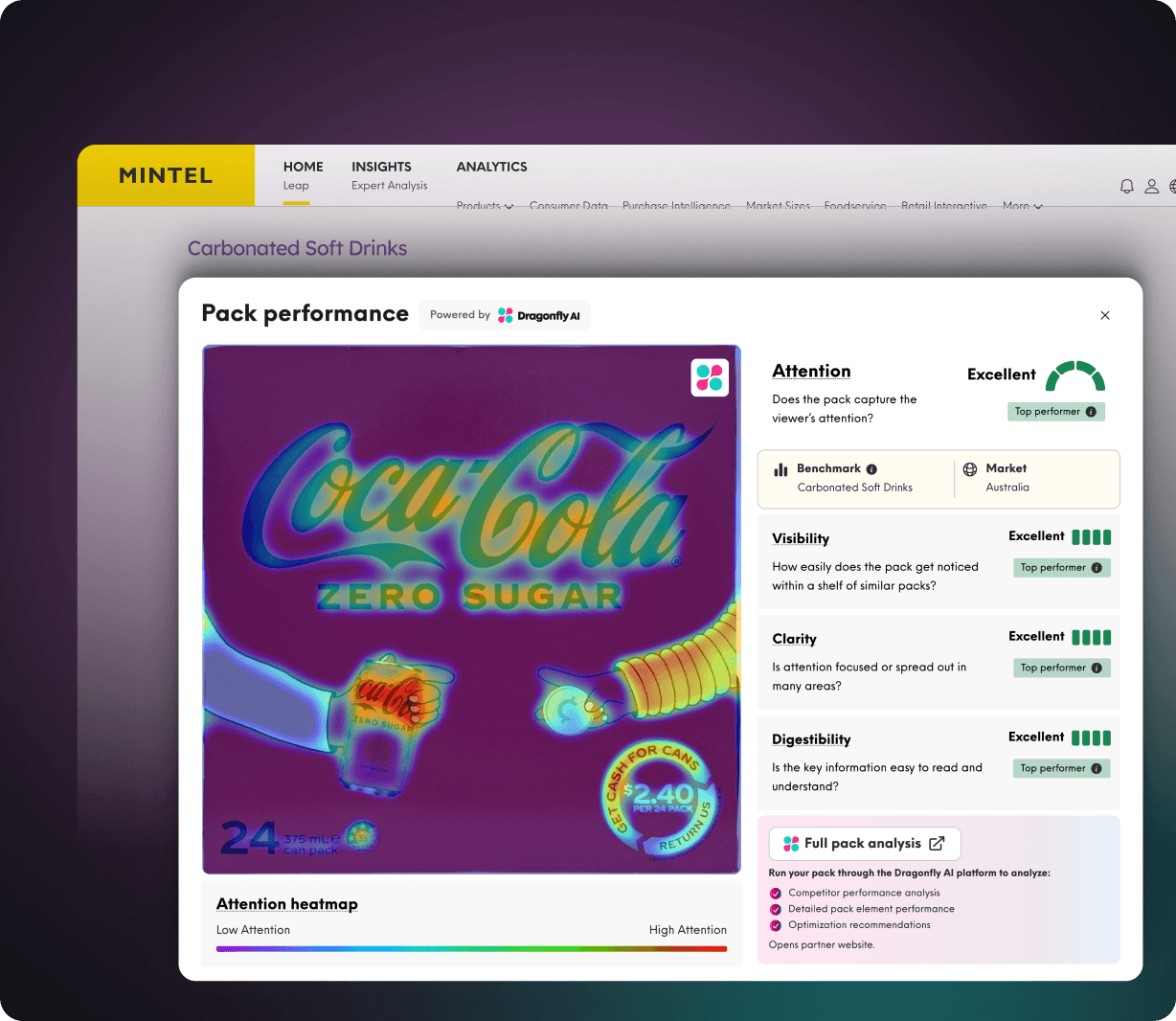The width and height of the screenshot is (1176, 1021).
Task: Click the Carbonated Soft Drinks page title
Action: 297,248
